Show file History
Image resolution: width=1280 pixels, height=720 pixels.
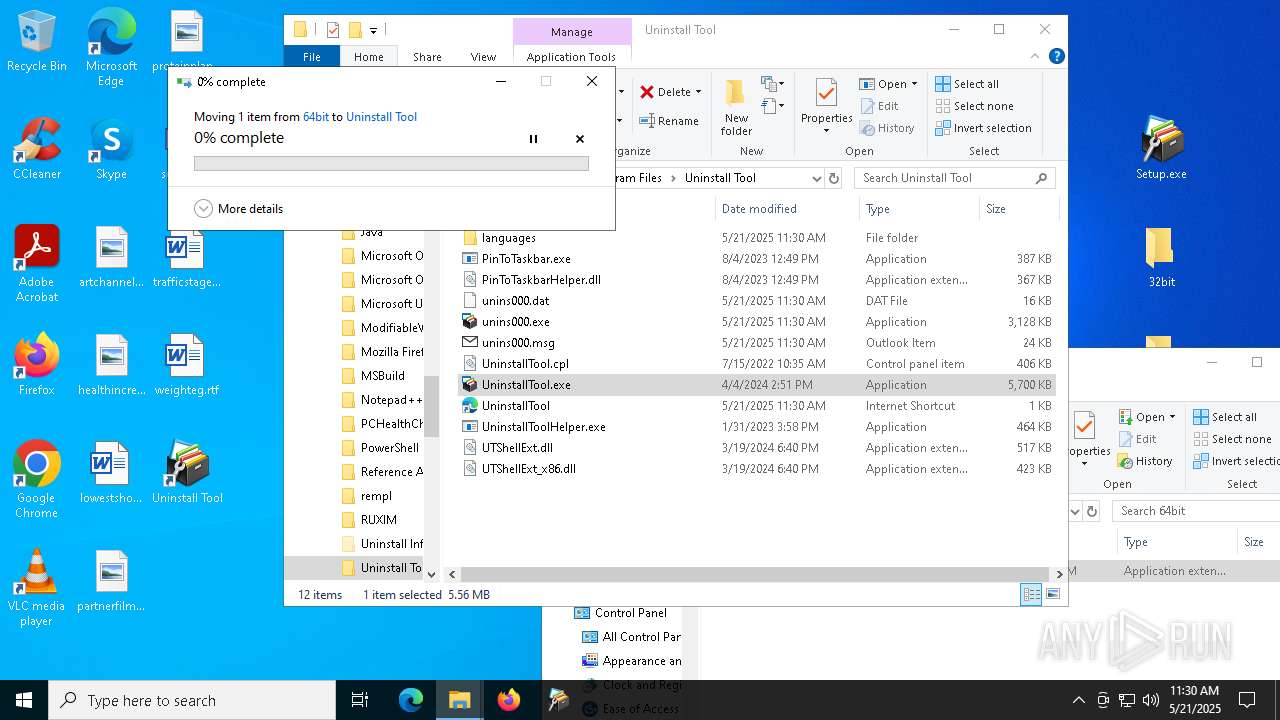click(x=886, y=128)
